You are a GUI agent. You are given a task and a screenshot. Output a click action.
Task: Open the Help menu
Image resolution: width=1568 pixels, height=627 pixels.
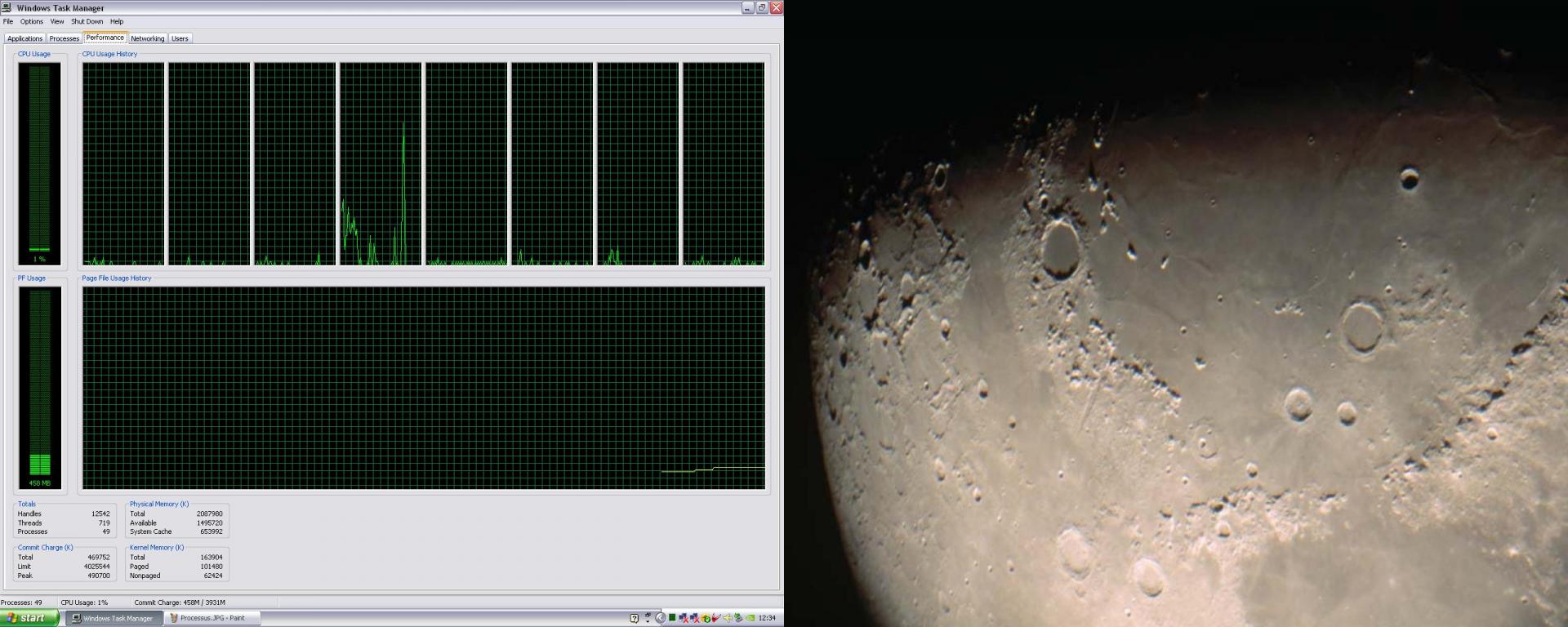[x=117, y=22]
